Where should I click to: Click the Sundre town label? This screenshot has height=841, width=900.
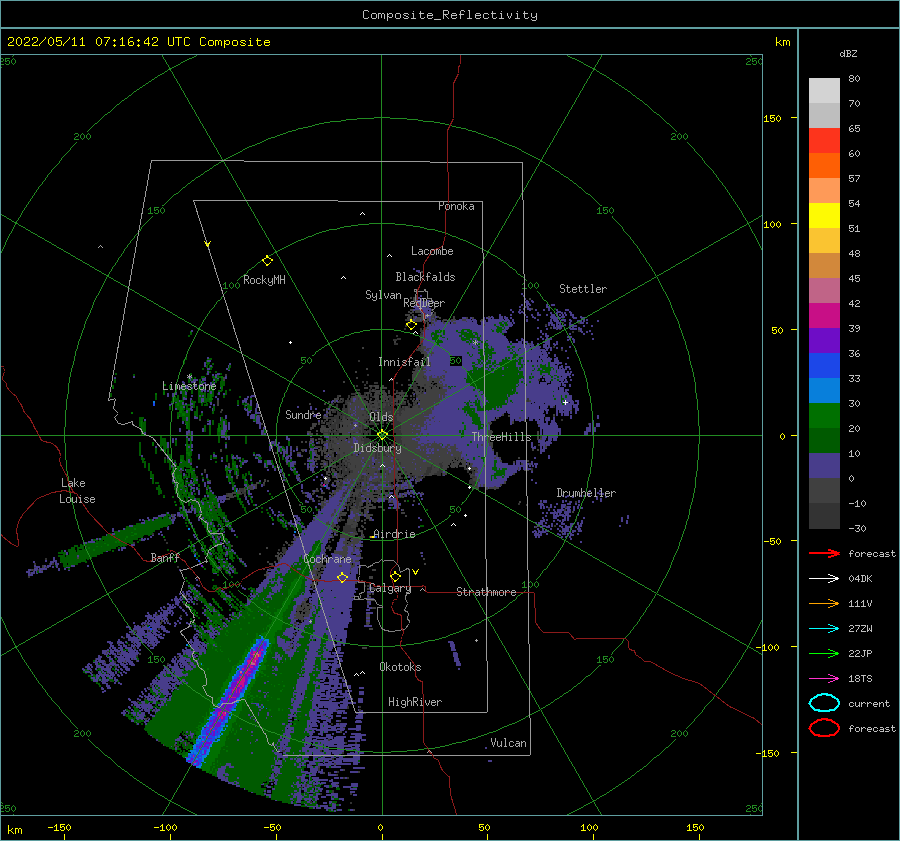[303, 414]
